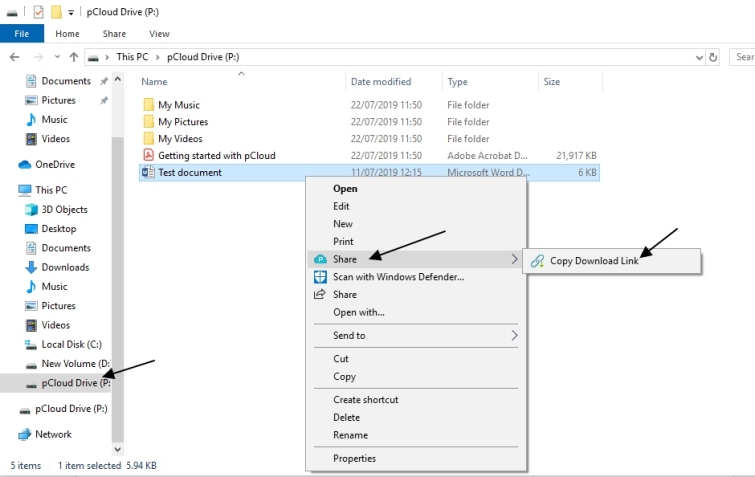755x477 pixels.
Task: Open the recent locations dropdown arrow
Action: pyautogui.click(x=57, y=57)
